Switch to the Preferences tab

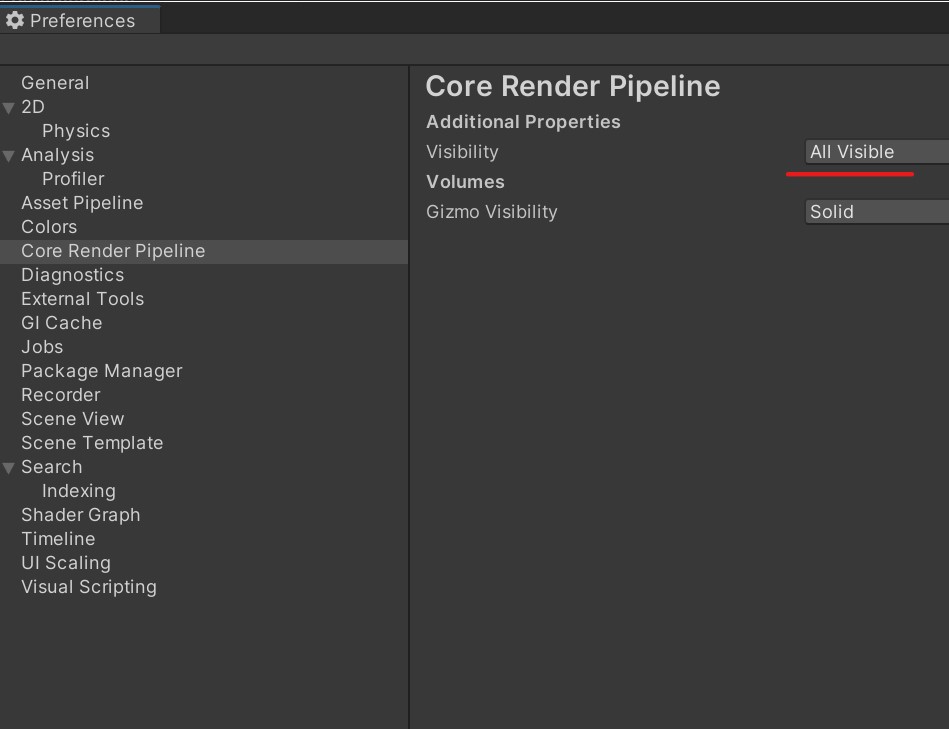pyautogui.click(x=80, y=20)
